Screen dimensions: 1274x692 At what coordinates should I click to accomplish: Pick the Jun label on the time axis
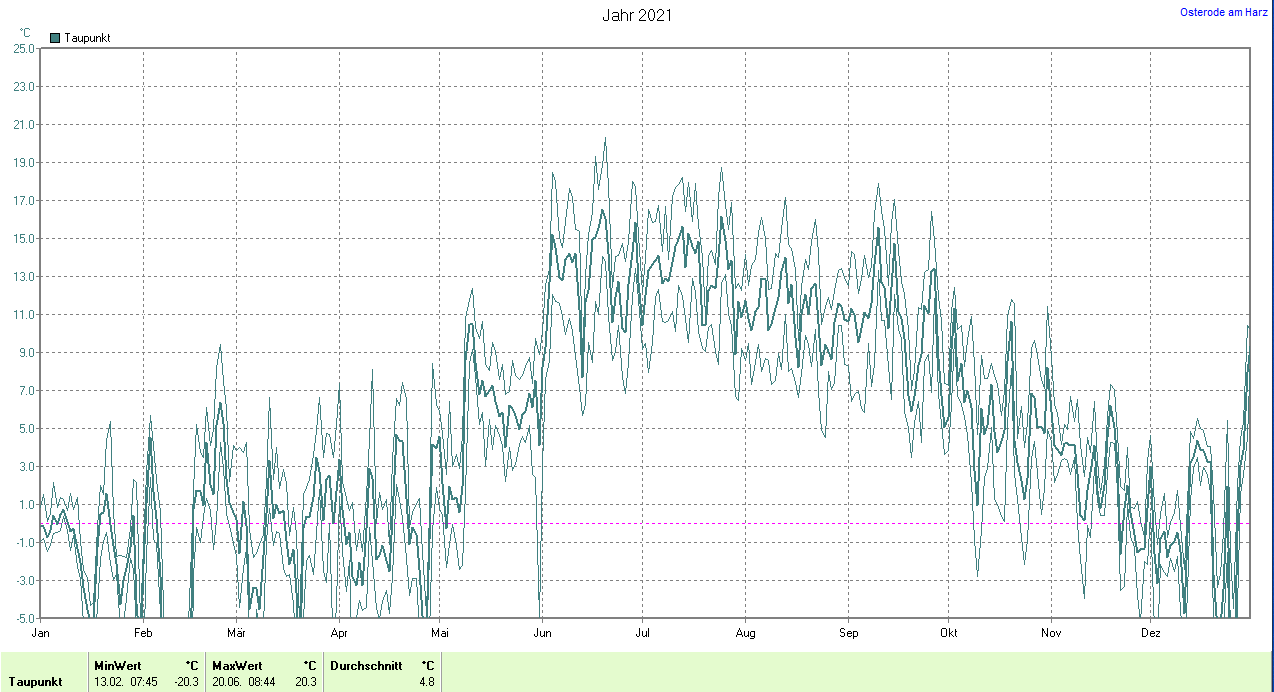pyautogui.click(x=542, y=633)
